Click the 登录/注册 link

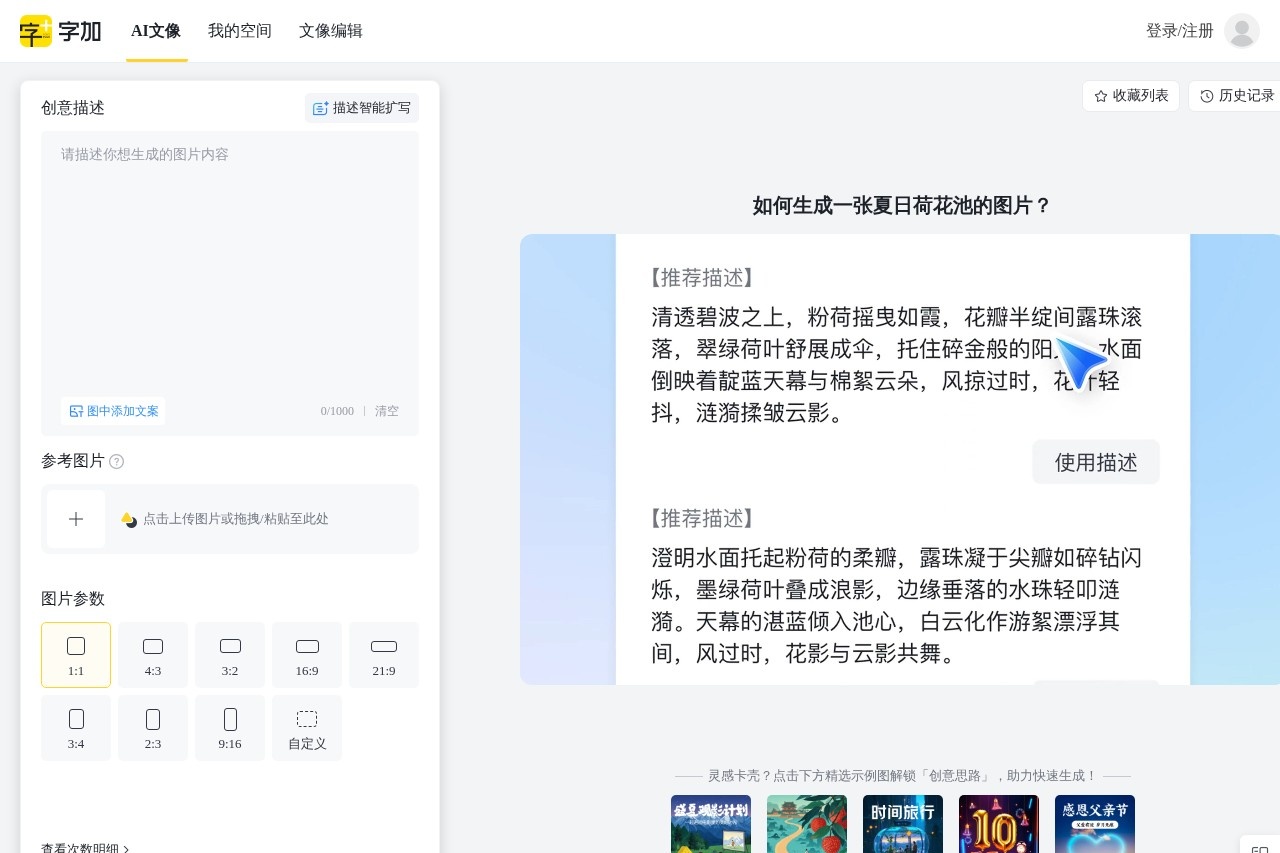pos(1179,31)
